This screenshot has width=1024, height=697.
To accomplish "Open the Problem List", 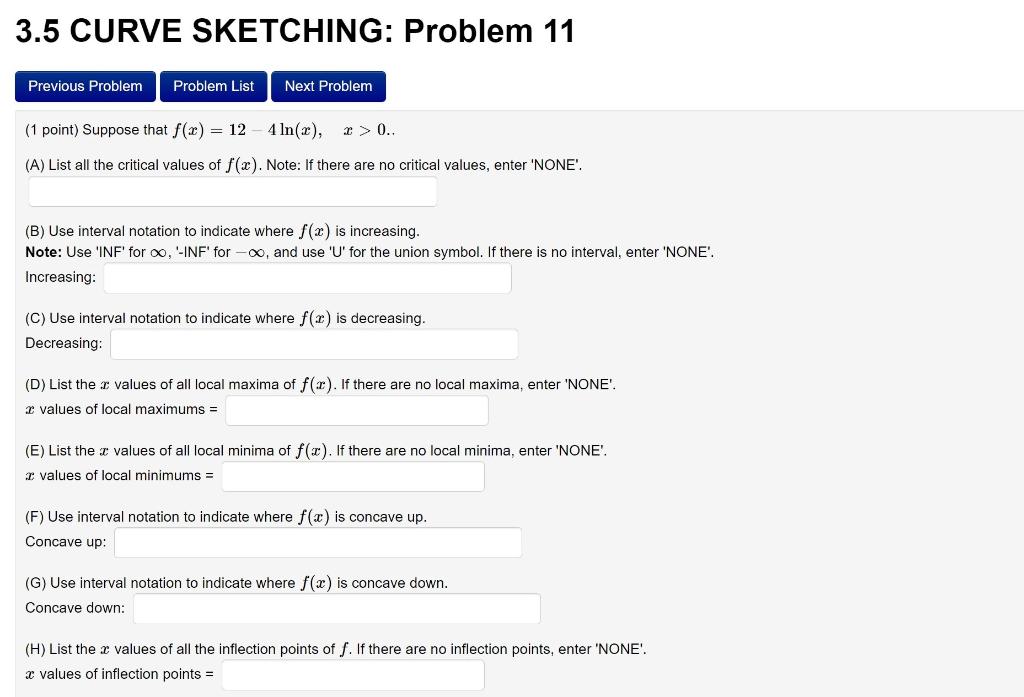I will 213,86.
